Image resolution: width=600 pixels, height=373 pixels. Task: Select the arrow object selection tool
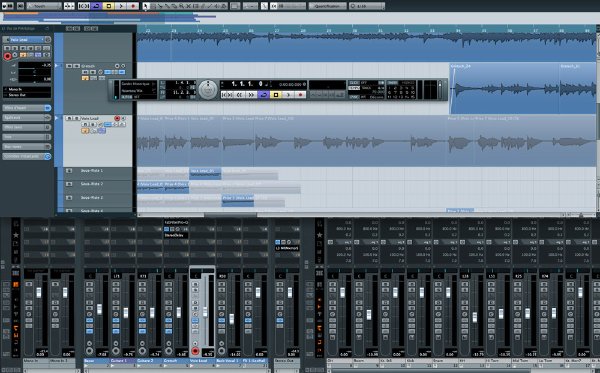(x=145, y=6)
